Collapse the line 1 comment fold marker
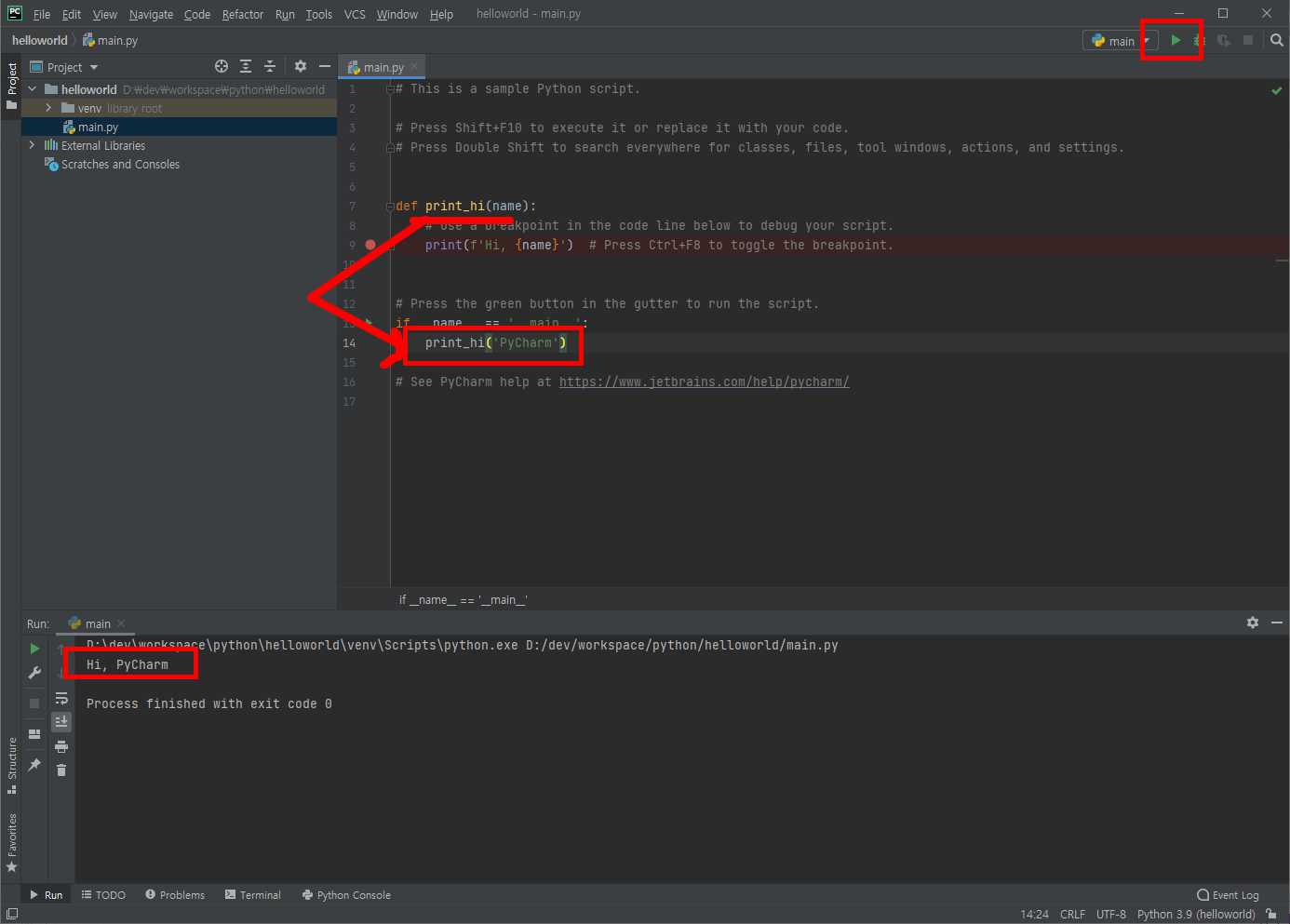The height and width of the screenshot is (924, 1290). pyautogui.click(x=390, y=89)
